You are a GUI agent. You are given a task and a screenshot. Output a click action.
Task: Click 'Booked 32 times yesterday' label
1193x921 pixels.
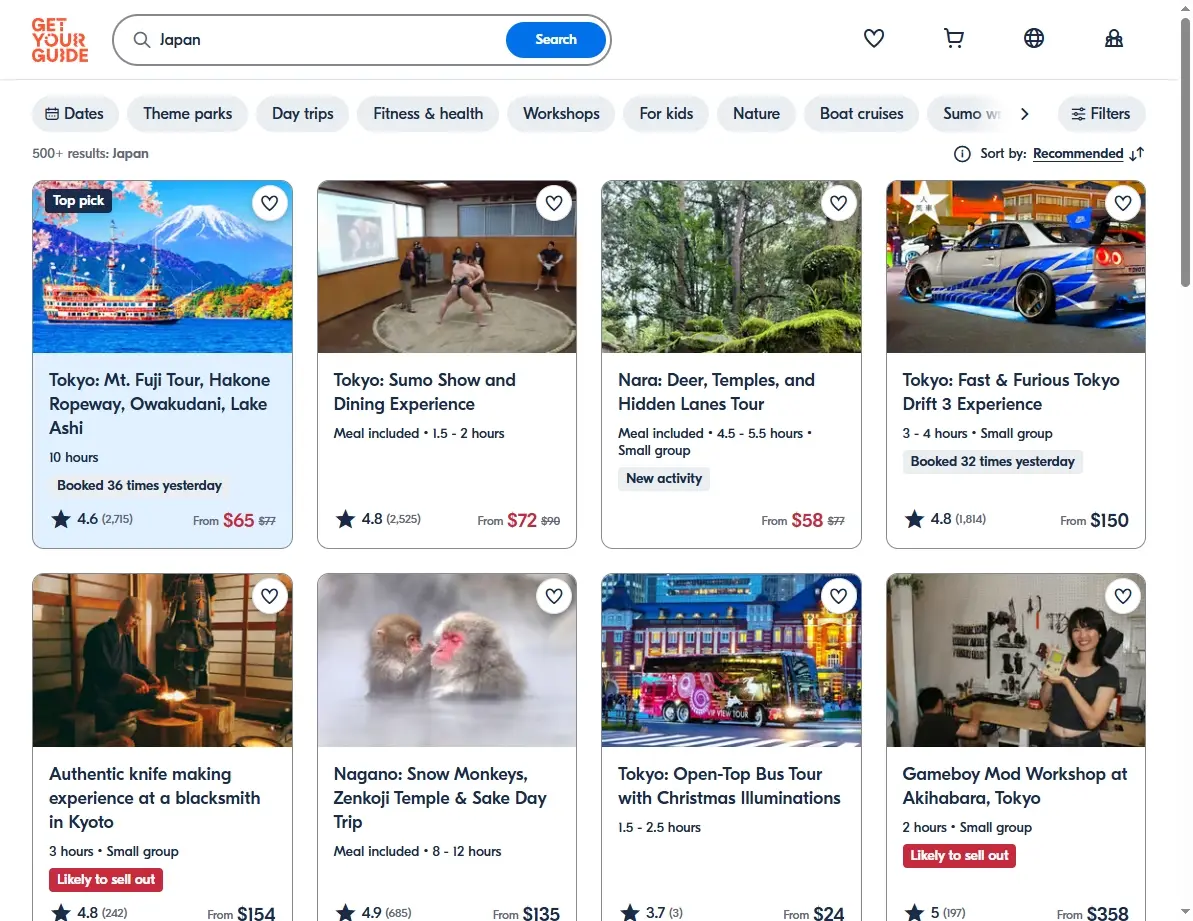[x=992, y=462]
